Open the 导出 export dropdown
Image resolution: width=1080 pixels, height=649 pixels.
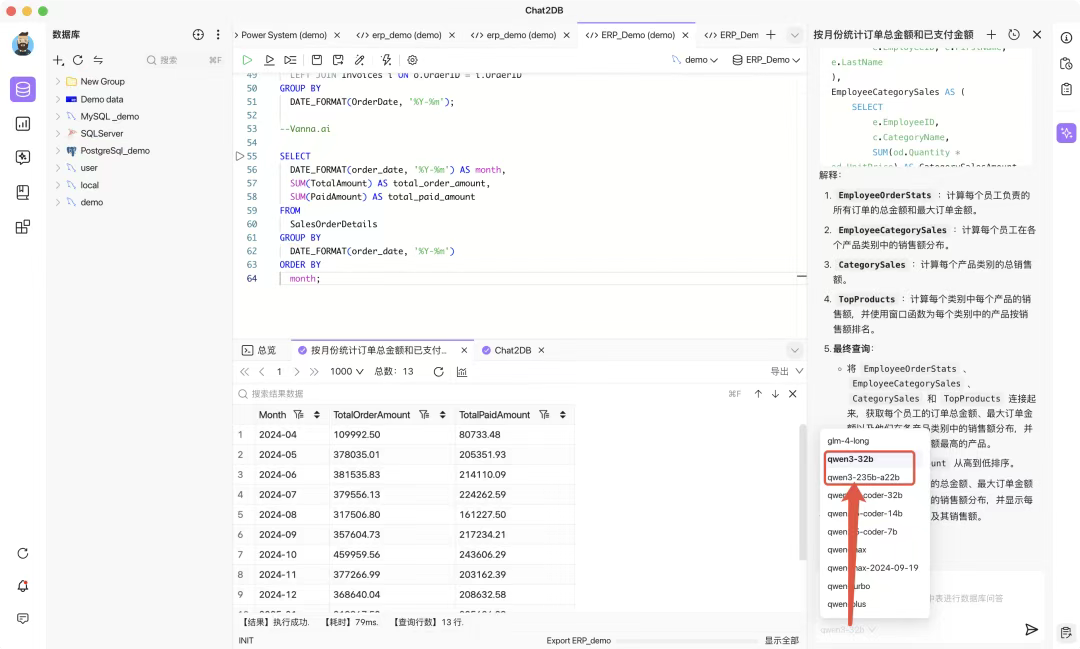pyautogui.click(x=787, y=371)
